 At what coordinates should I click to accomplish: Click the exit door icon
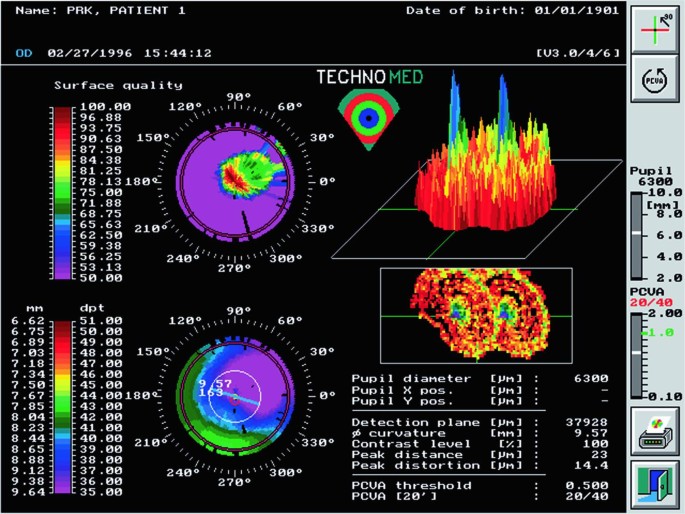655,485
